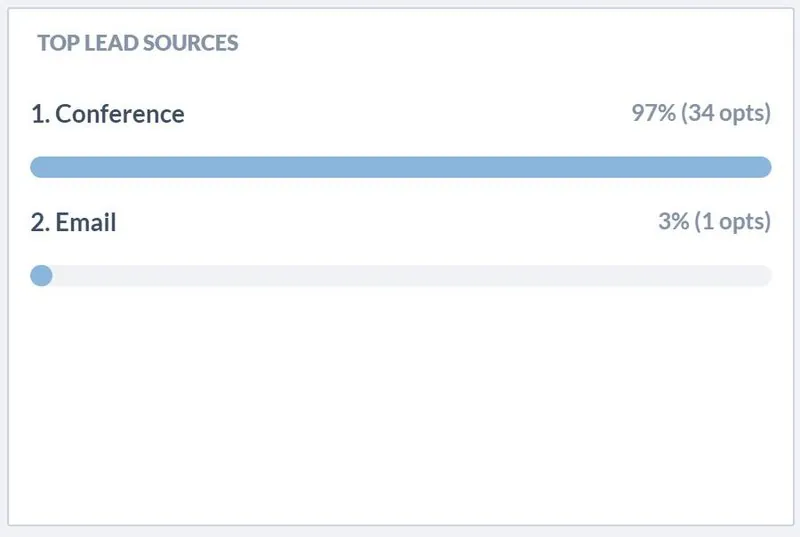Image resolution: width=800 pixels, height=537 pixels.
Task: Click the 97% percentage value
Action: 654,113
